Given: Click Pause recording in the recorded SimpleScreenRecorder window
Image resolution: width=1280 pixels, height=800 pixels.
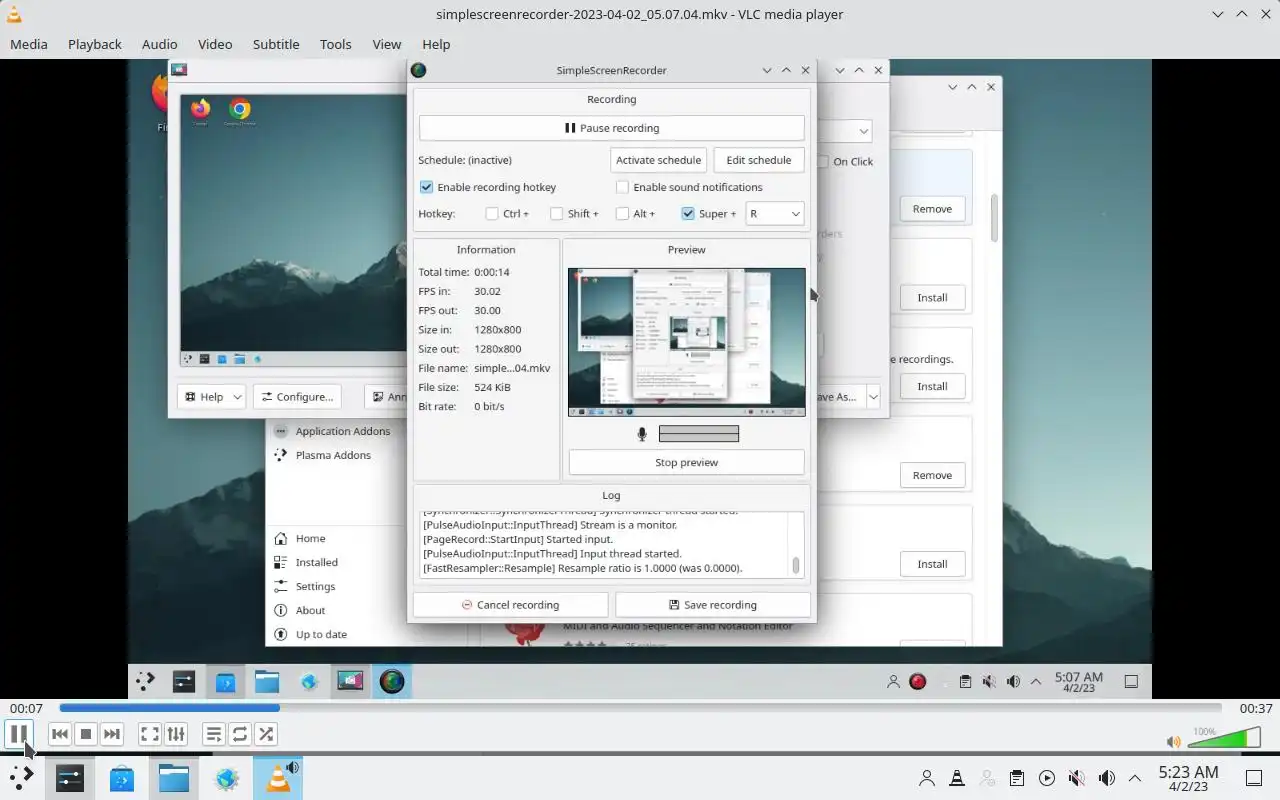Looking at the screenshot, I should point(611,128).
